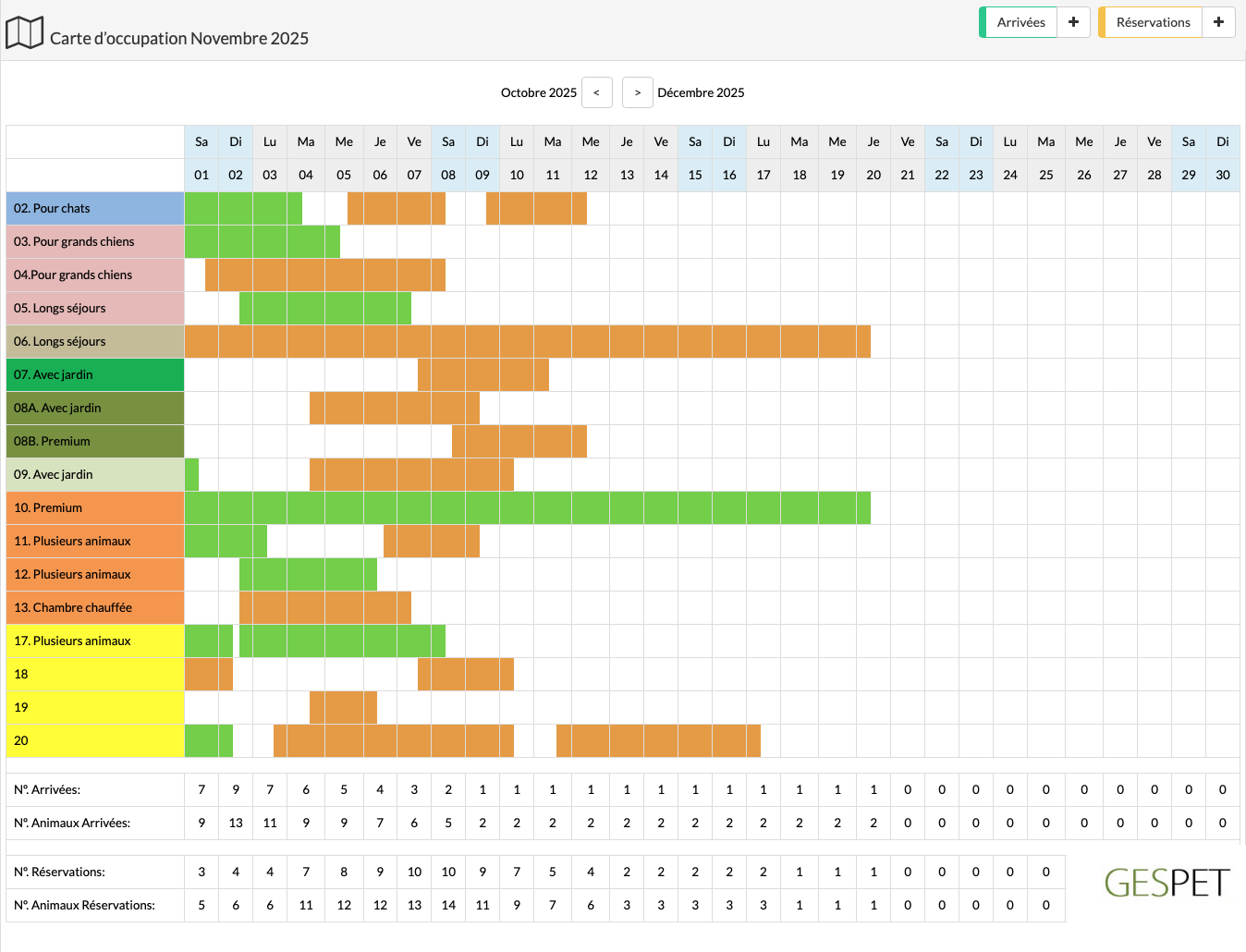Image resolution: width=1246 pixels, height=952 pixels.
Task: Click the plus icon next to Arrivées
Action: (x=1073, y=21)
